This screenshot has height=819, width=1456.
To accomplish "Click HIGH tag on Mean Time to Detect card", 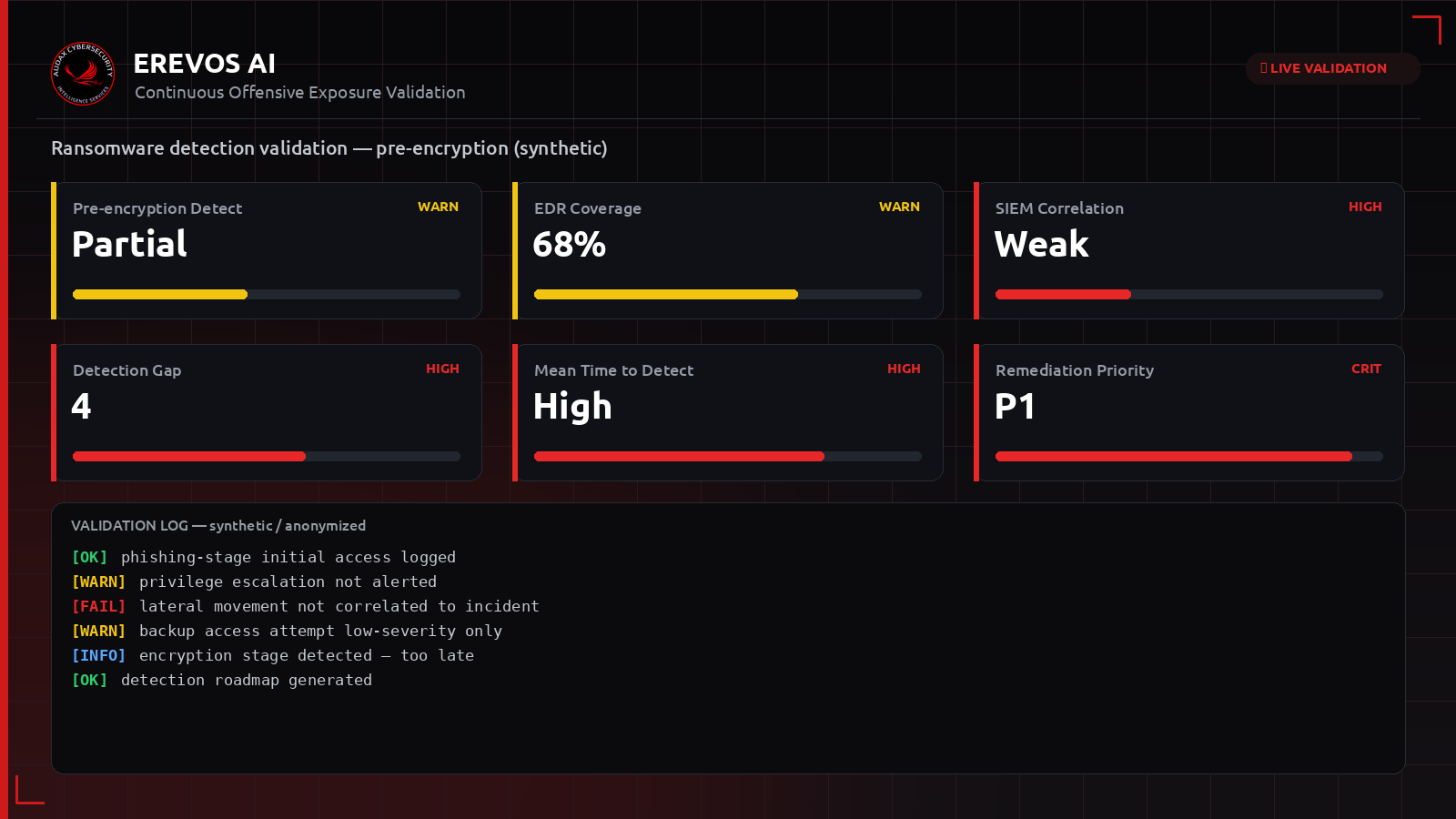I will [904, 369].
